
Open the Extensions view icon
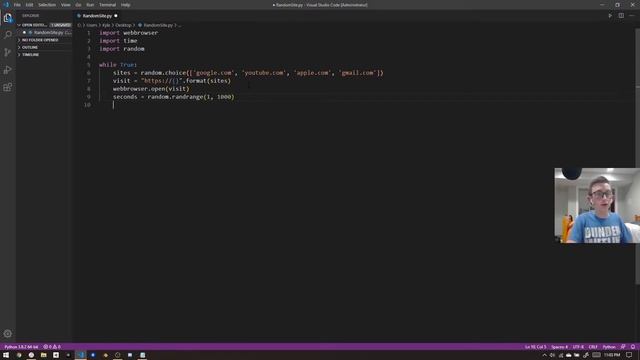pos(8,87)
